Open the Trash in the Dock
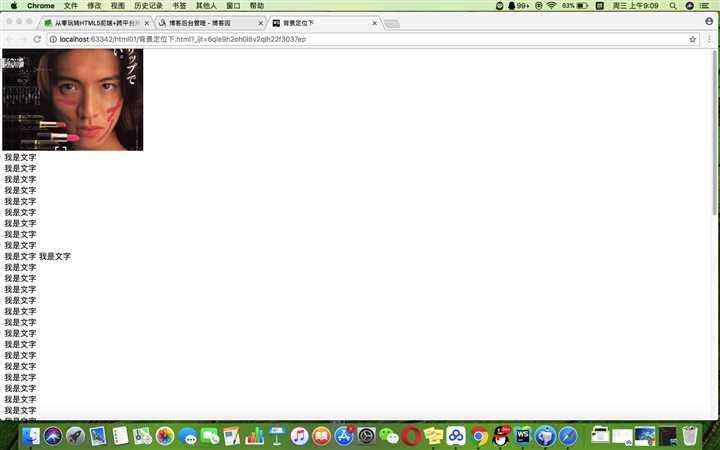720x450 pixels. tap(690, 436)
